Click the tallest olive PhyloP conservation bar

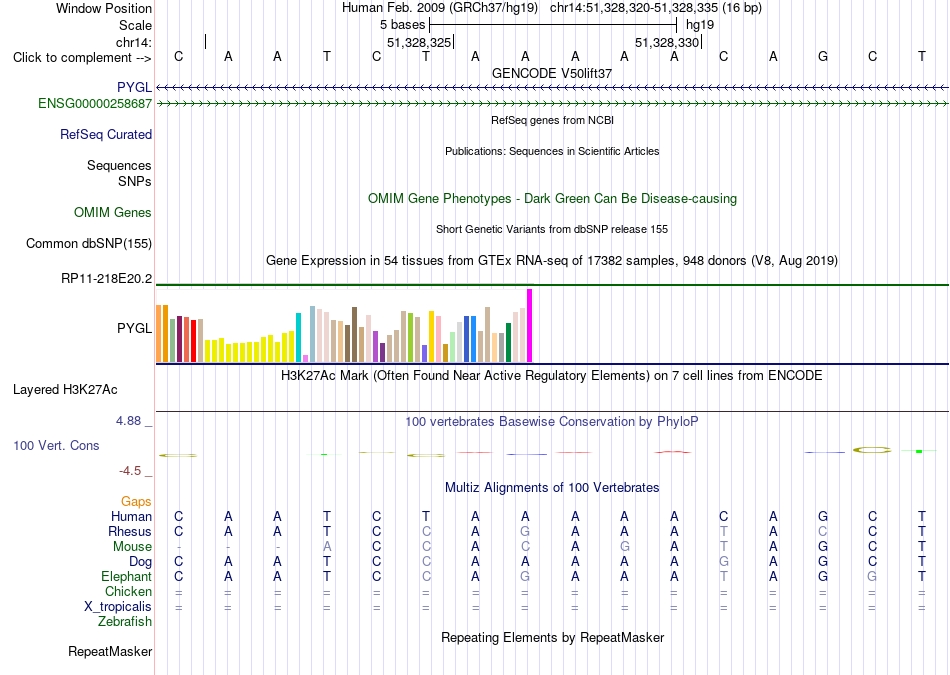click(872, 450)
